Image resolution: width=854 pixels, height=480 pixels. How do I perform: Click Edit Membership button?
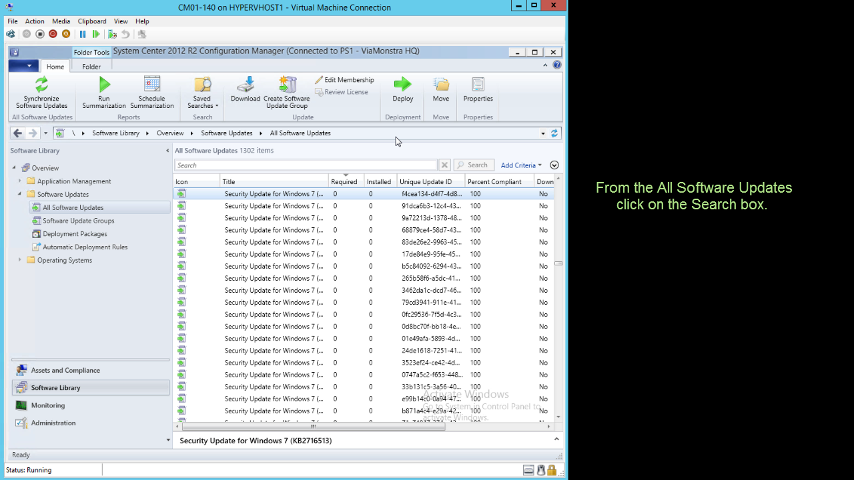[344, 80]
